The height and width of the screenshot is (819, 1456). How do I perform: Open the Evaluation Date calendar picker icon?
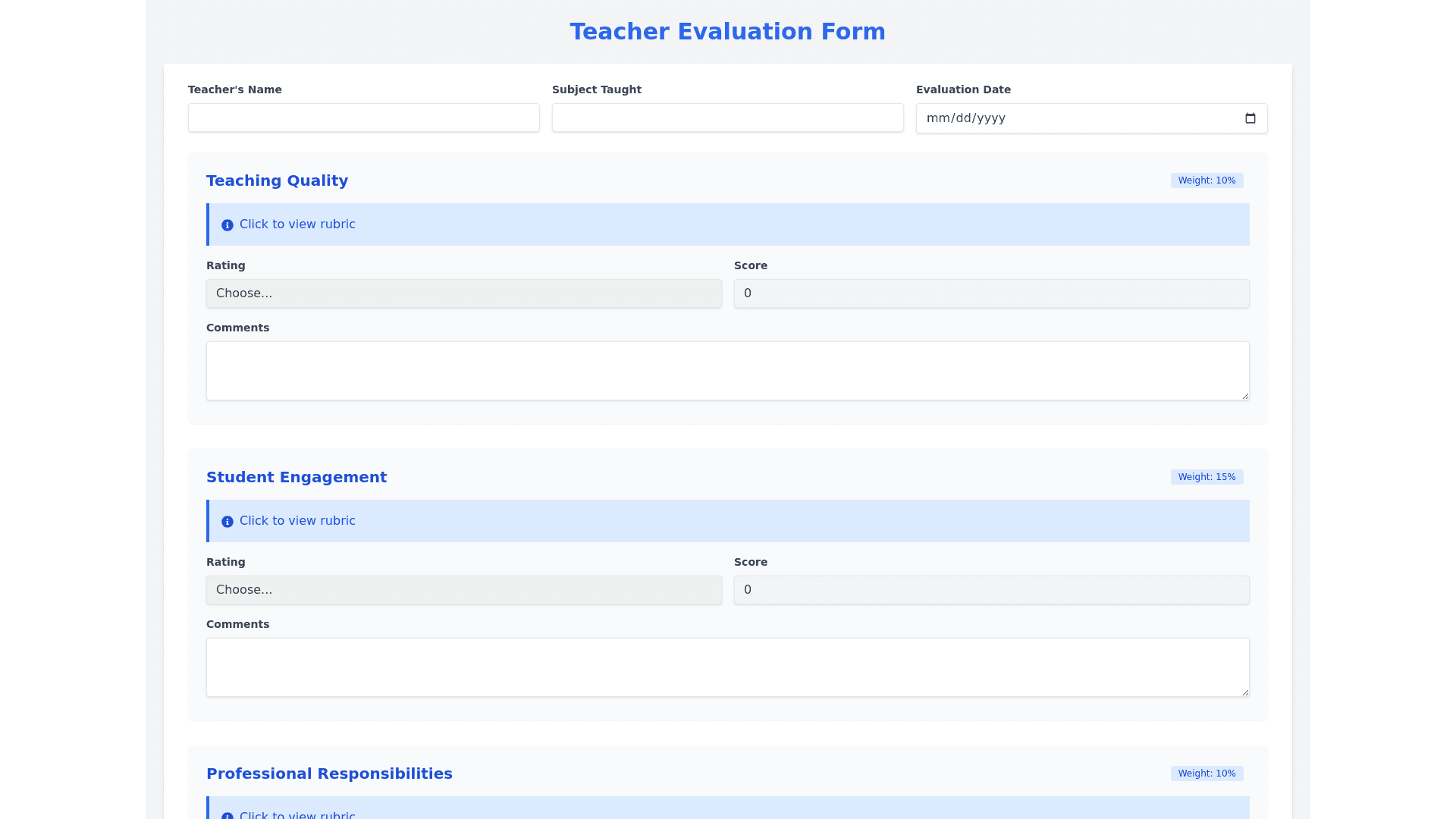1250,118
